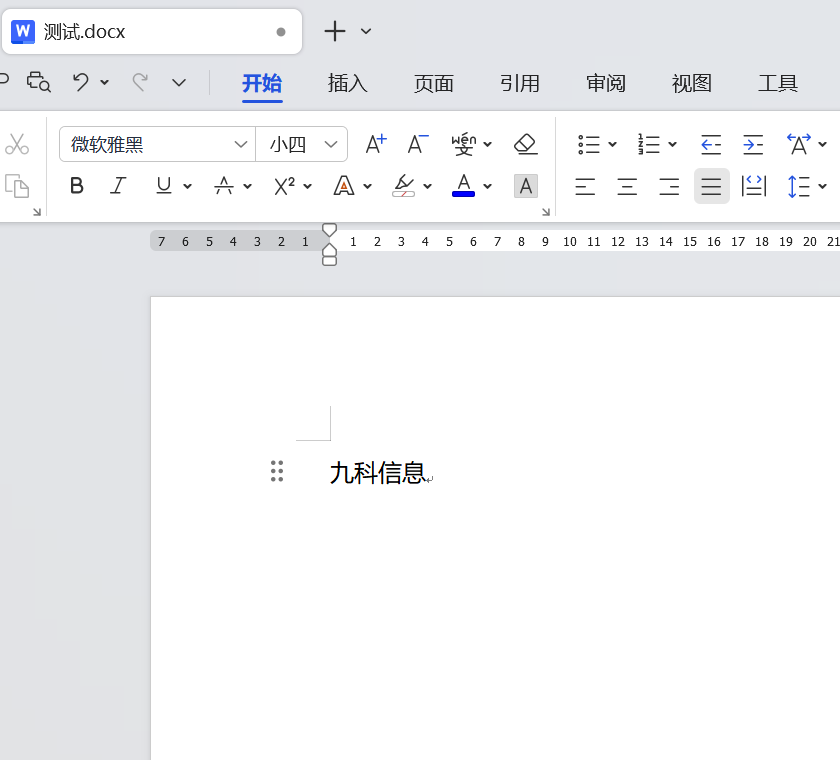Open the 审阅 ribbon tab
This screenshot has width=840, height=760.
(x=606, y=83)
